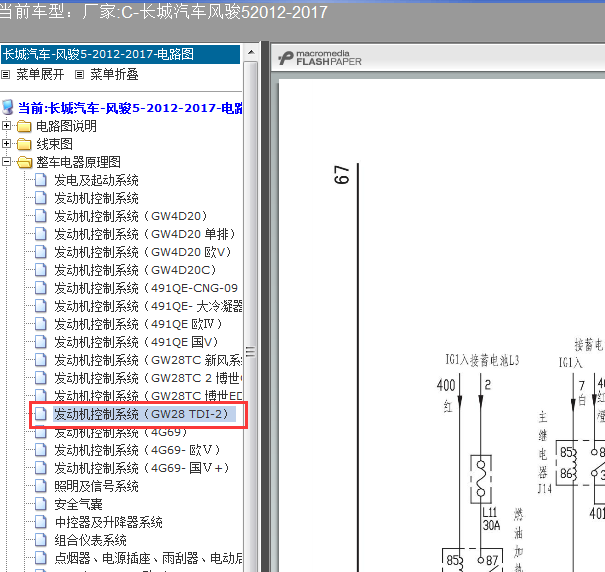Open 中控器及升降器系统 document
The width and height of the screenshot is (605, 572).
tap(108, 522)
